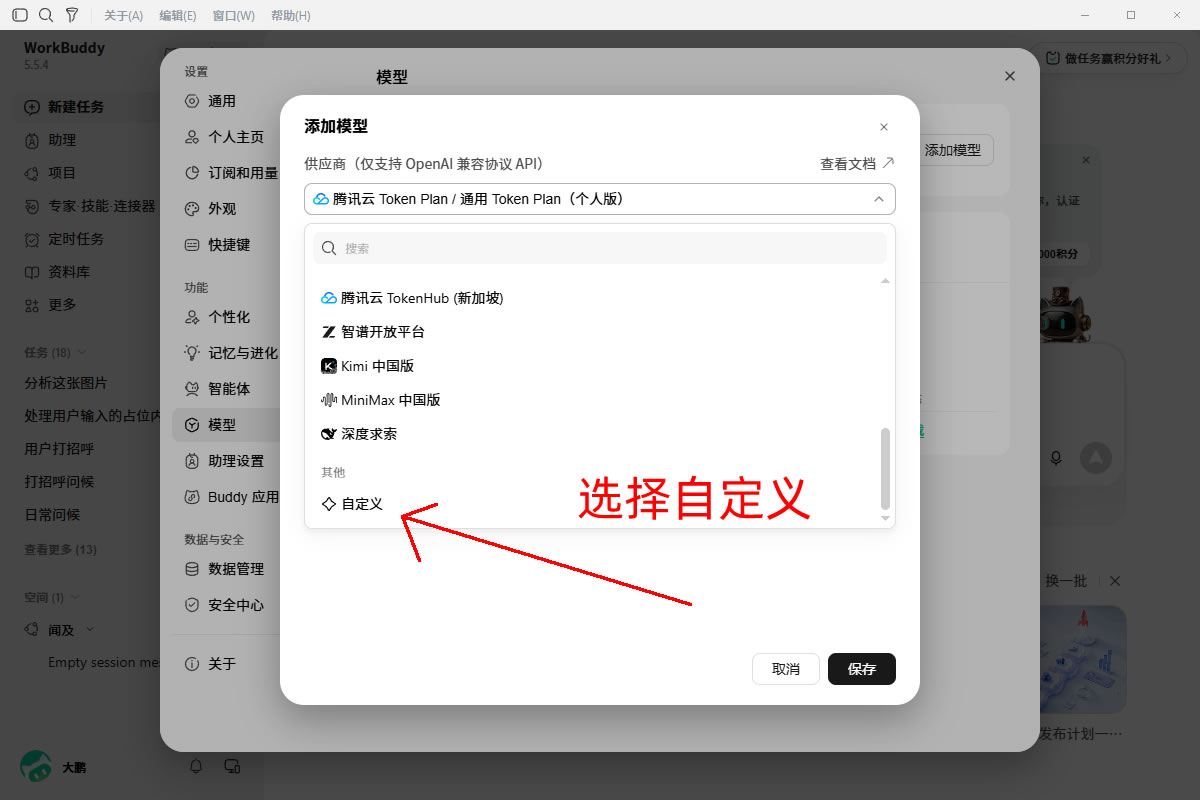Open the 大鹏 user avatar

click(36, 767)
